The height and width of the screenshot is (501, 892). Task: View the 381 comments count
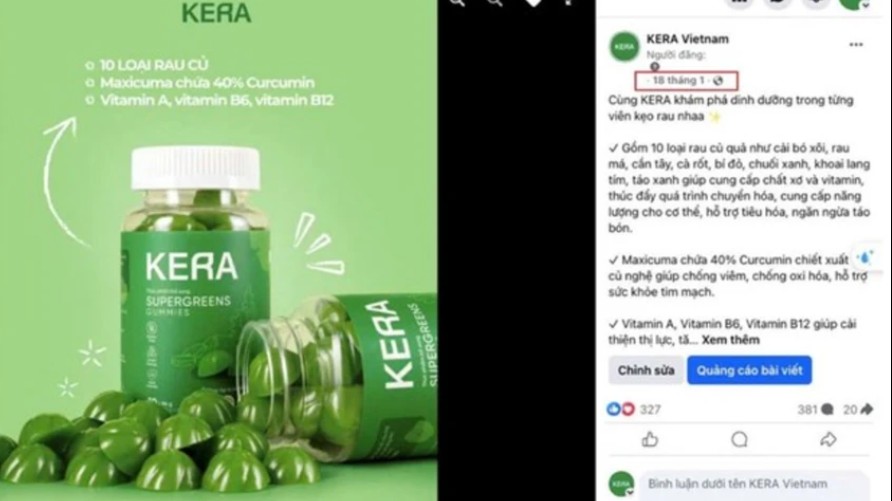tap(815, 409)
